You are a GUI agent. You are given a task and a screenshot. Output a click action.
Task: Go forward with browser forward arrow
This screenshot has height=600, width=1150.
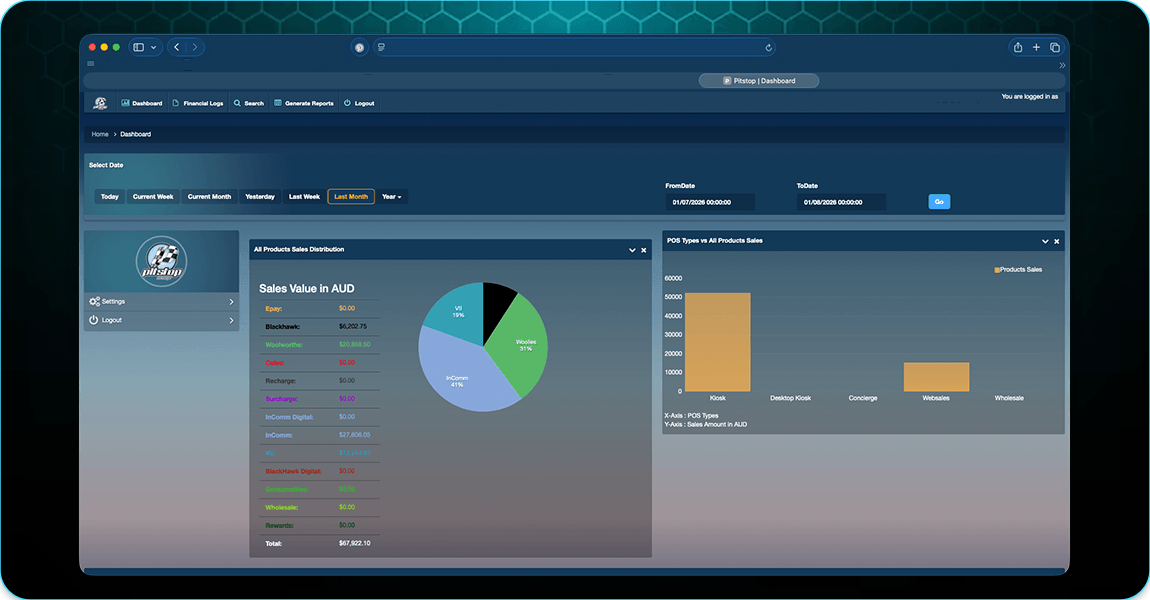pos(195,47)
